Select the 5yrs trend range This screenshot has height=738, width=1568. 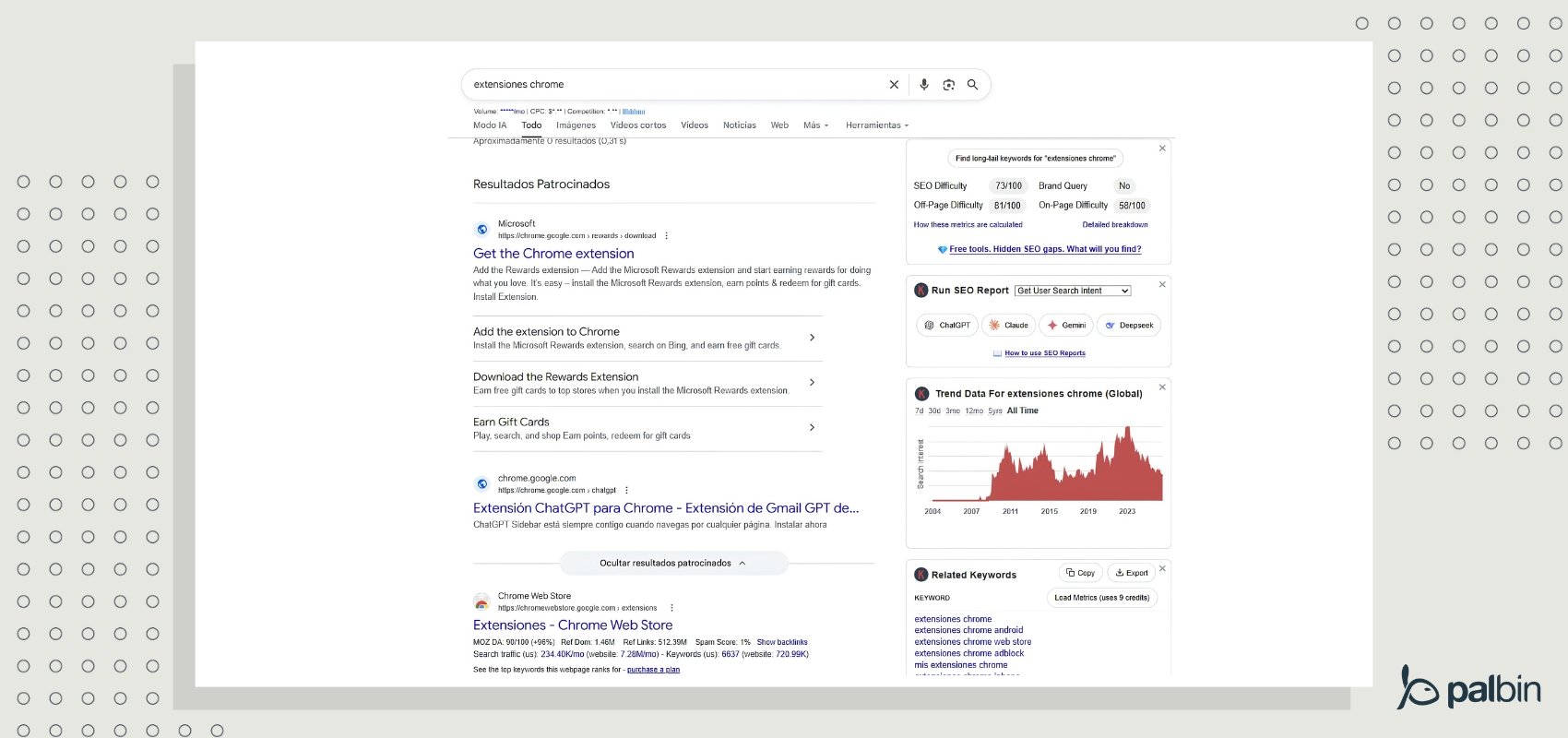[x=995, y=411]
